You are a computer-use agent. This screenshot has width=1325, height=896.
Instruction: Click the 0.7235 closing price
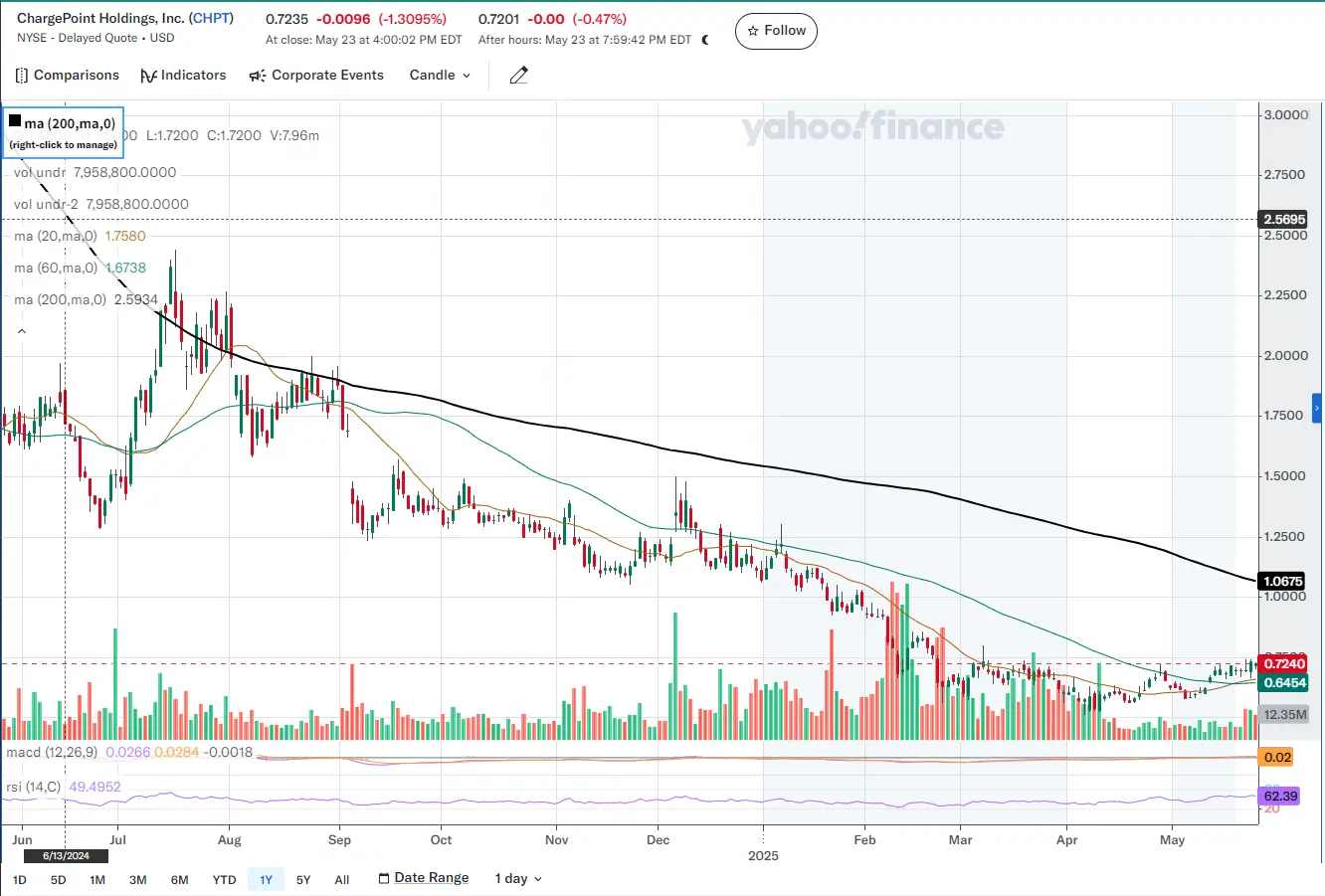coord(287,20)
